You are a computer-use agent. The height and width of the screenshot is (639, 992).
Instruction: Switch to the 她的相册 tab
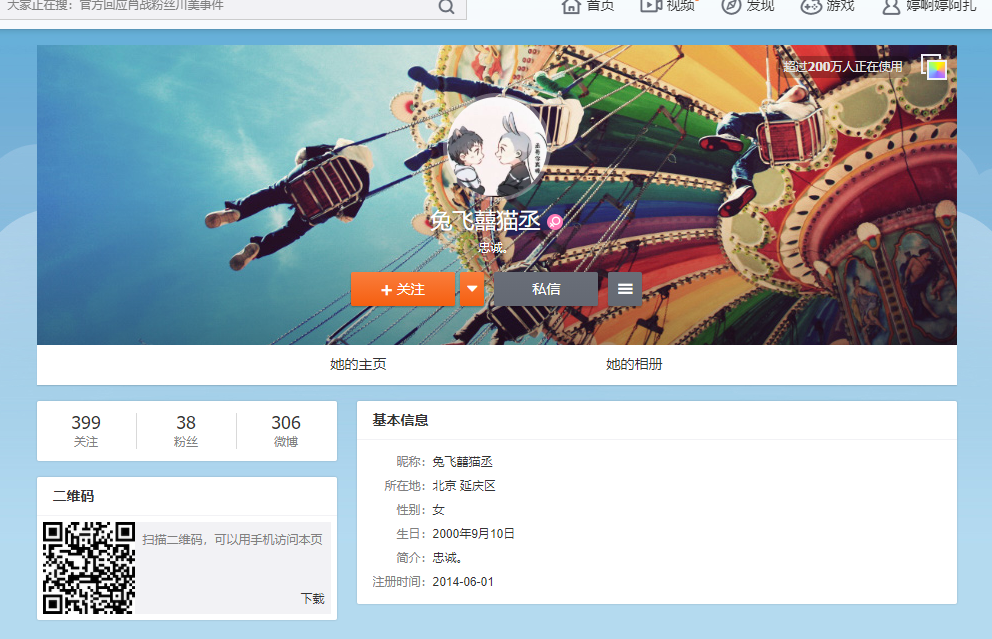pos(634,364)
